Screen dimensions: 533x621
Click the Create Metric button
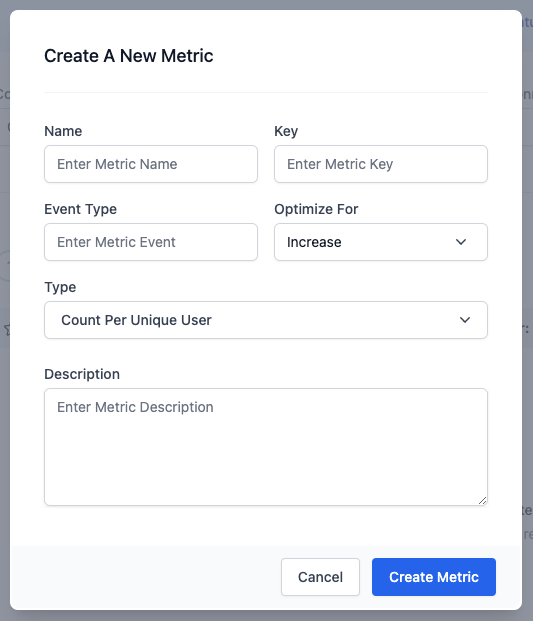pyautogui.click(x=434, y=577)
